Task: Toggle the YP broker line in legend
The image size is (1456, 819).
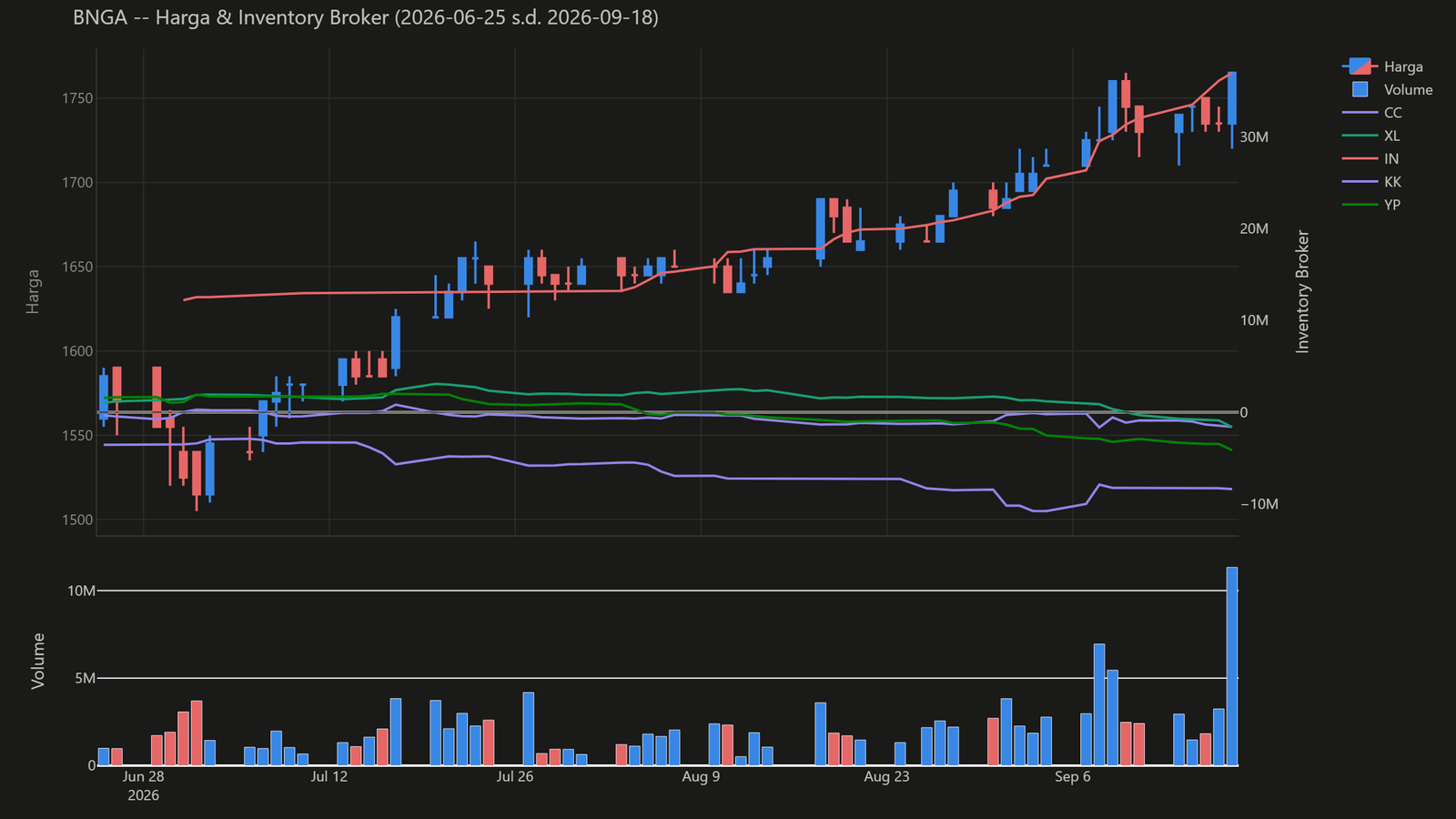Action: [1372, 205]
